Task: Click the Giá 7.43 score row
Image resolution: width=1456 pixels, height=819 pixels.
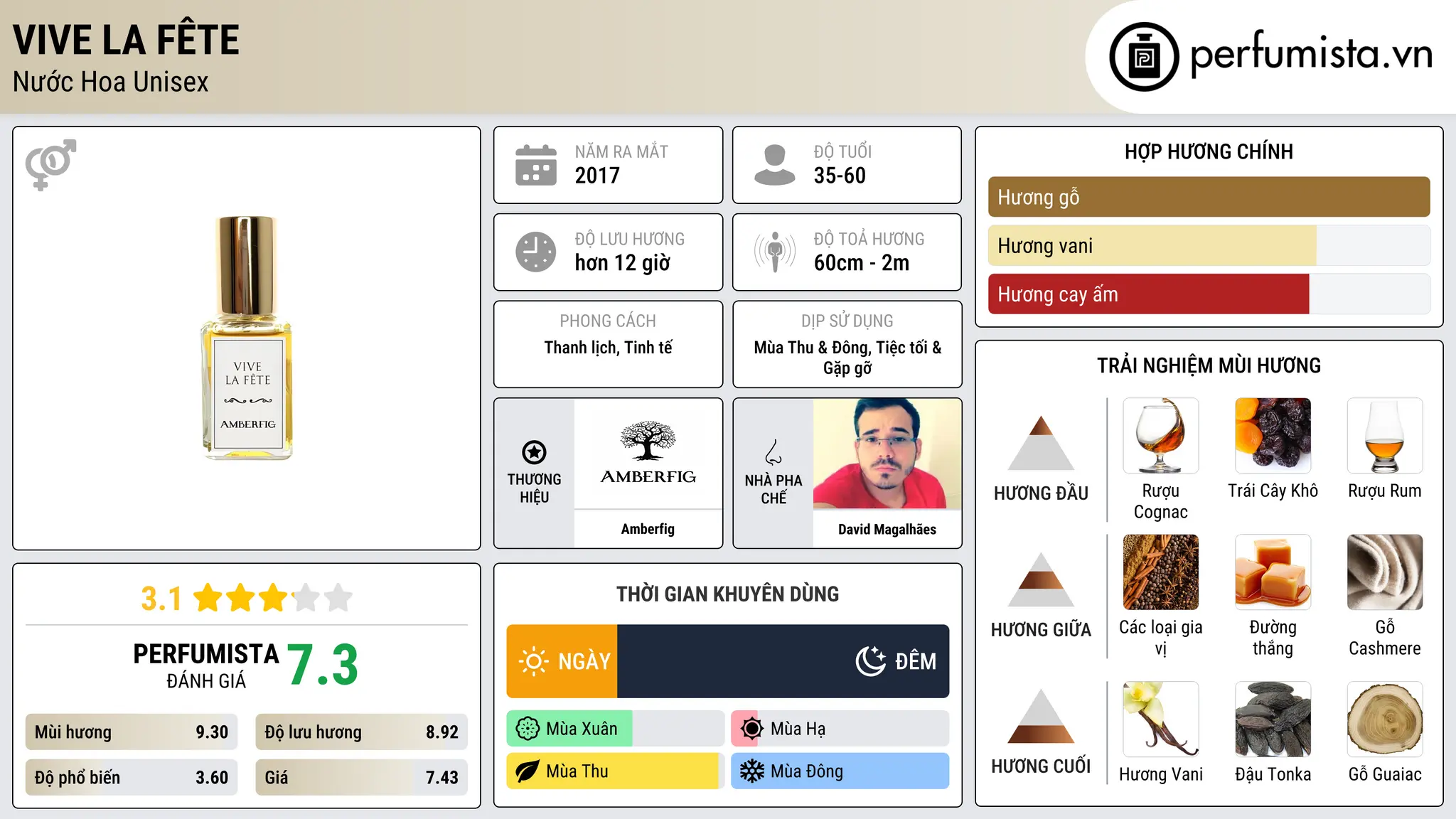Action: click(362, 778)
